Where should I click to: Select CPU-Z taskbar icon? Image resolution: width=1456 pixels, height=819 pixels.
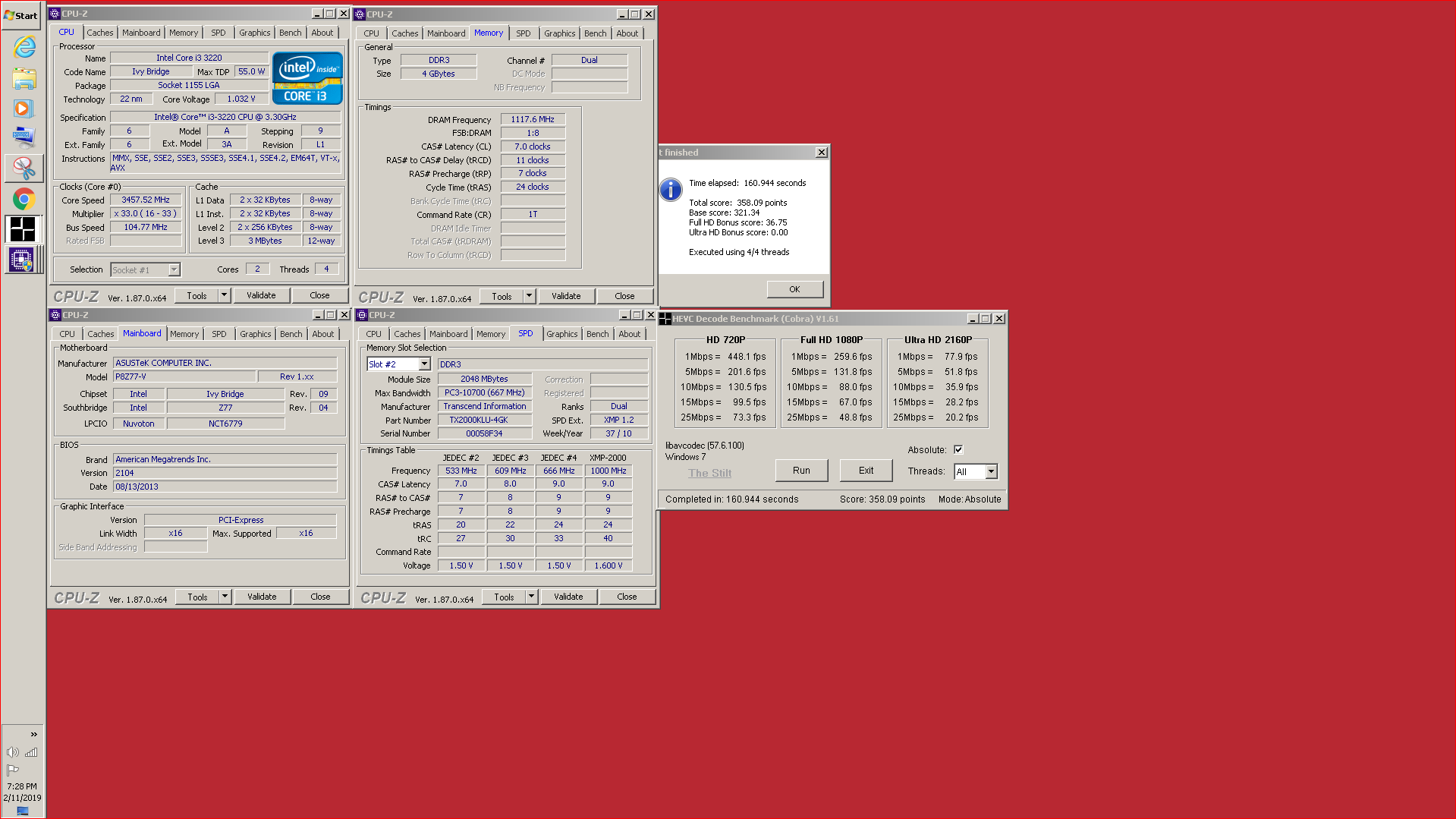pyautogui.click(x=22, y=260)
